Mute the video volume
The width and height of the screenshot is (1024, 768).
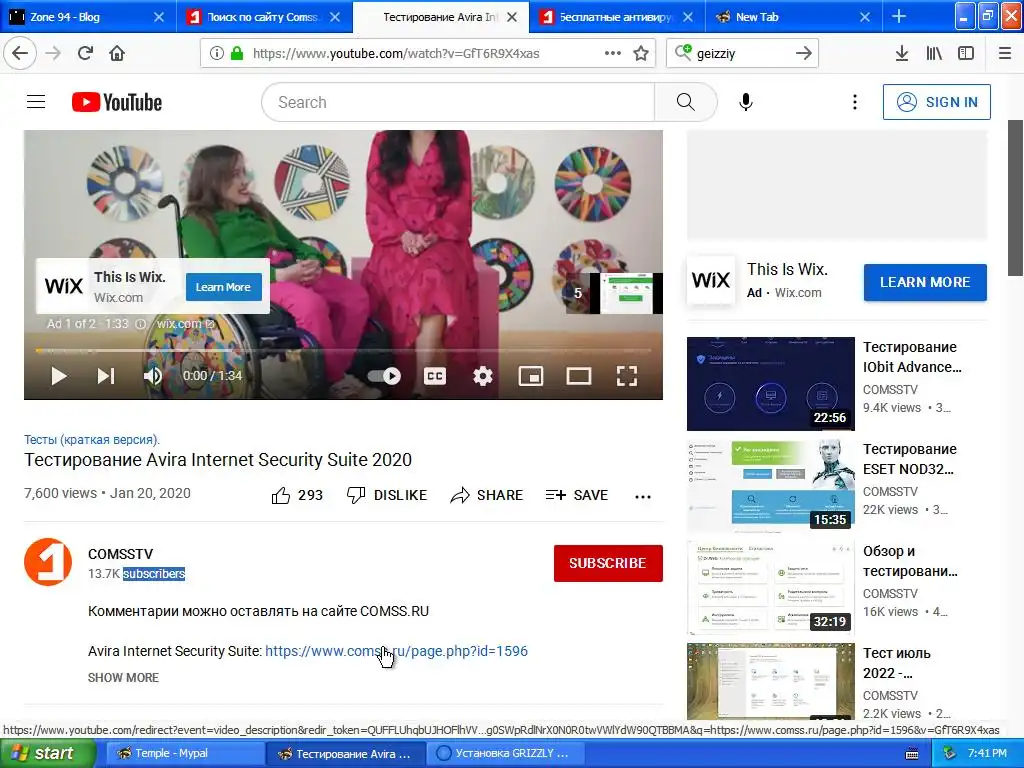coord(153,376)
